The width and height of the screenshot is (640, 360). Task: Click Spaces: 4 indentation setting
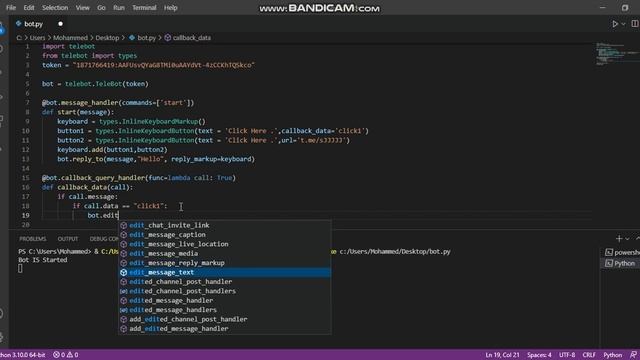point(539,355)
